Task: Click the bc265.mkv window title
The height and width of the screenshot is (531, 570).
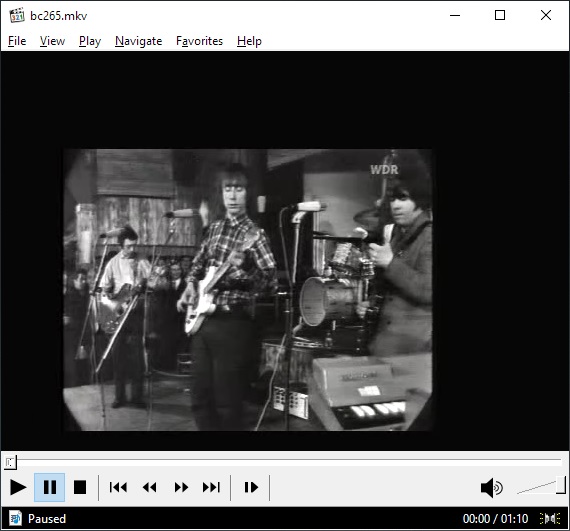Action: [59, 16]
